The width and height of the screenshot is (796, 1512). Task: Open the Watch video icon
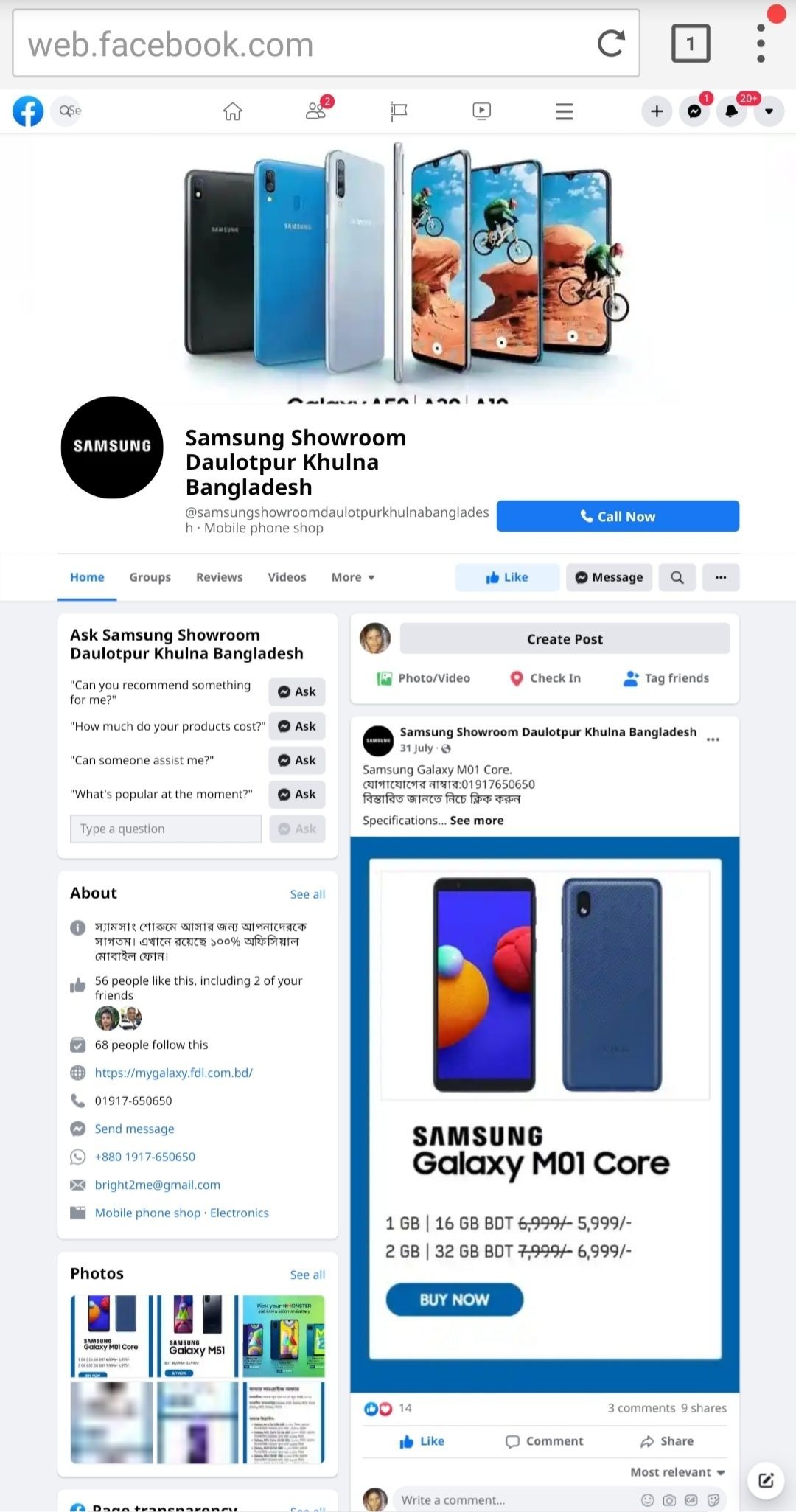(481, 111)
